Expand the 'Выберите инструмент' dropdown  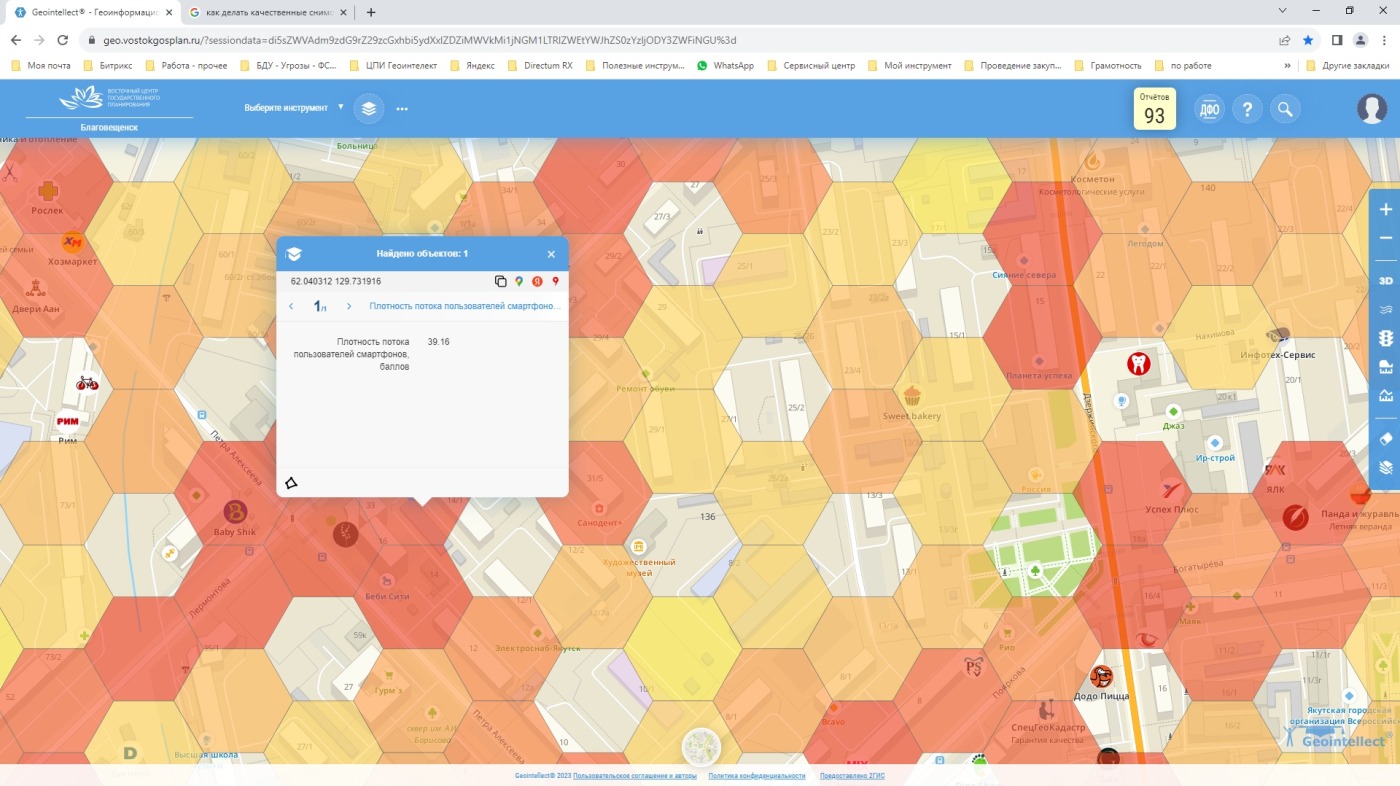pos(294,108)
